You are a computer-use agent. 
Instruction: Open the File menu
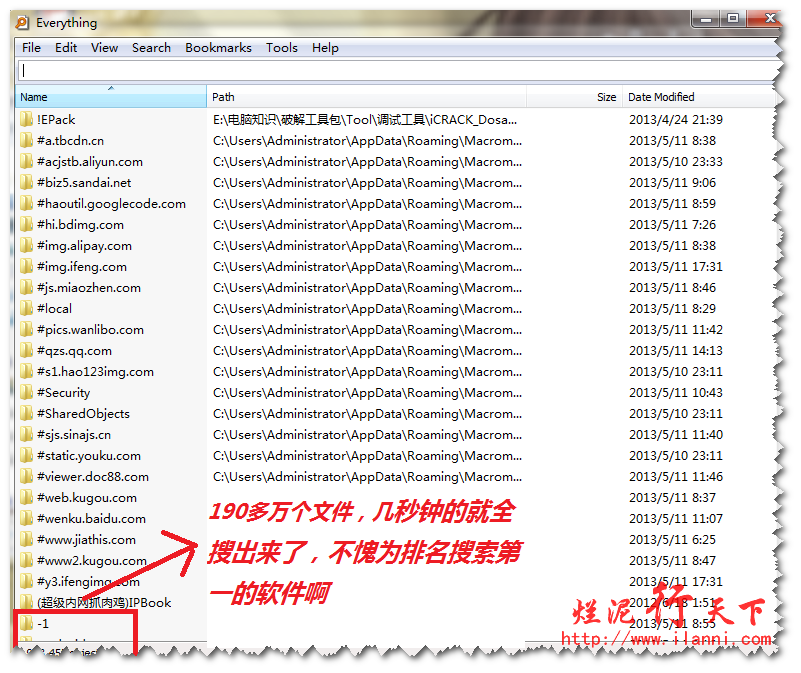(31, 48)
